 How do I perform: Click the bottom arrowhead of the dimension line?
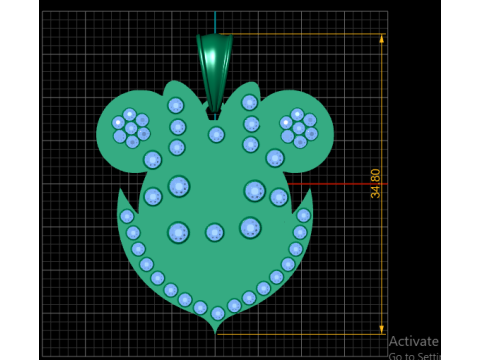(x=382, y=329)
